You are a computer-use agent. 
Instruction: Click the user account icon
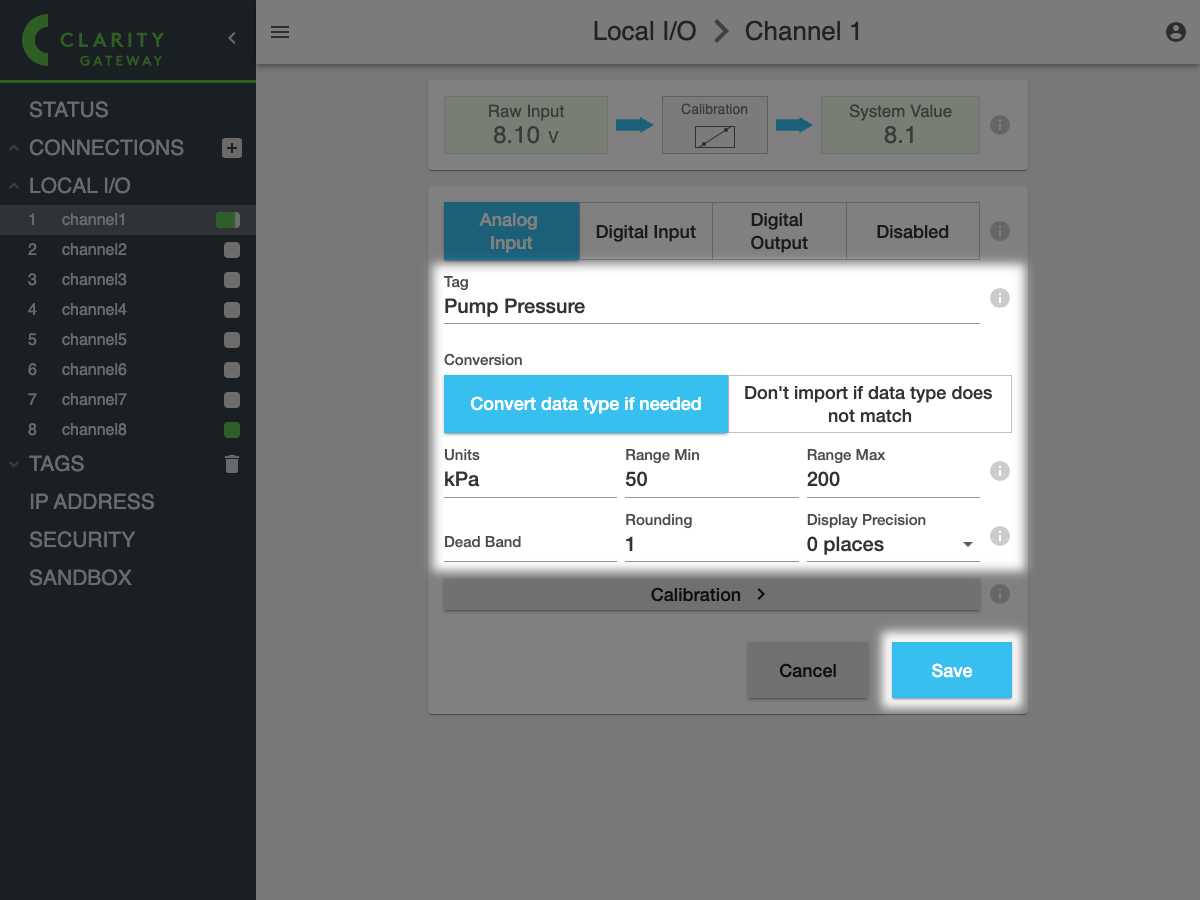(1175, 32)
